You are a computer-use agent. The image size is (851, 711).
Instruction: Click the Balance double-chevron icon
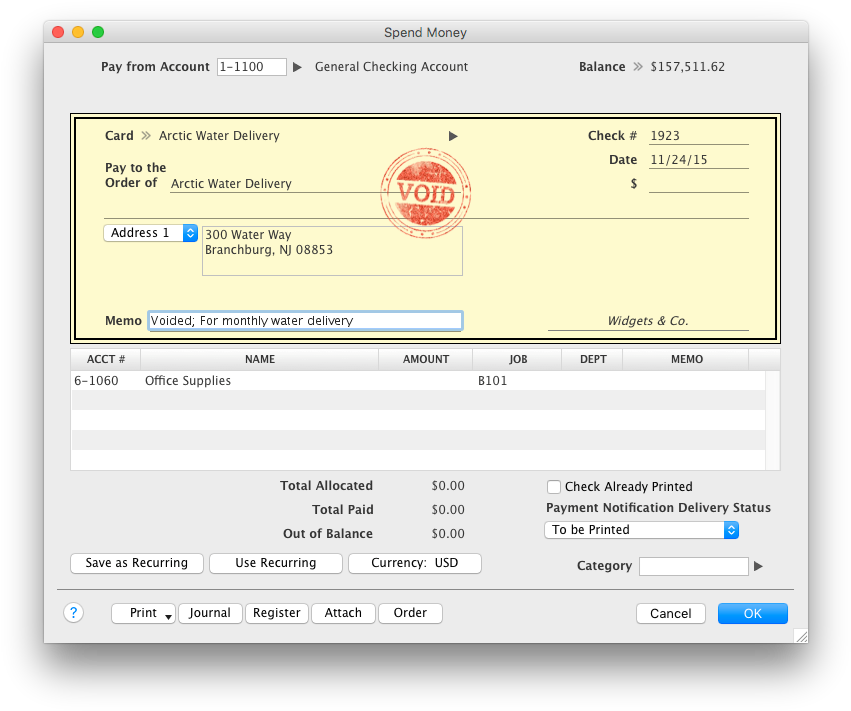[636, 67]
